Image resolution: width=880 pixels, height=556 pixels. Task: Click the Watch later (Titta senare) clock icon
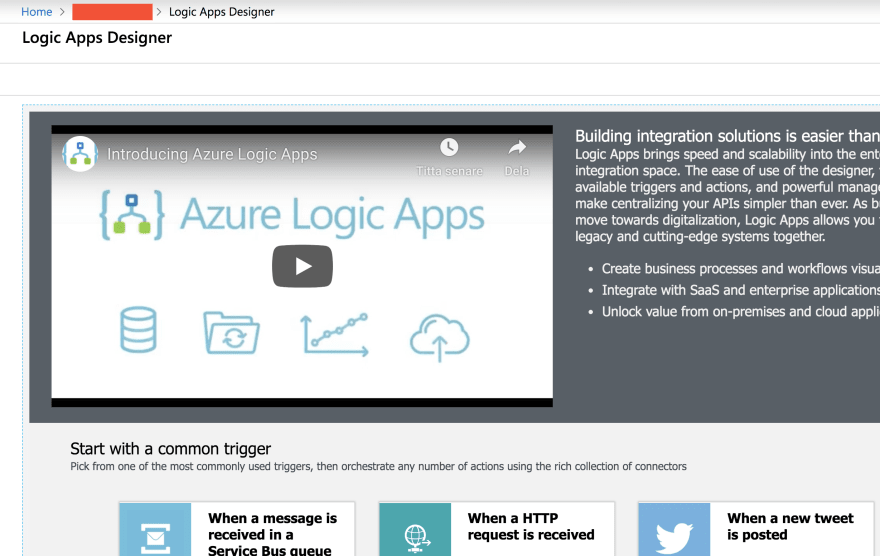449,148
